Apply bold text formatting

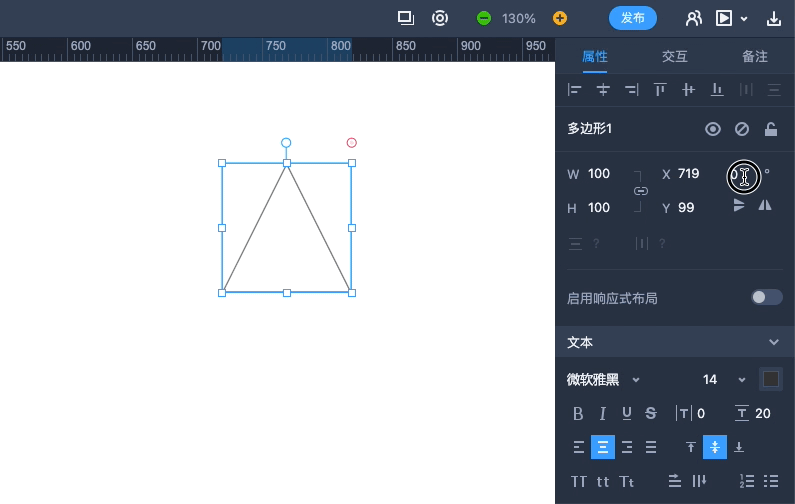click(x=578, y=413)
